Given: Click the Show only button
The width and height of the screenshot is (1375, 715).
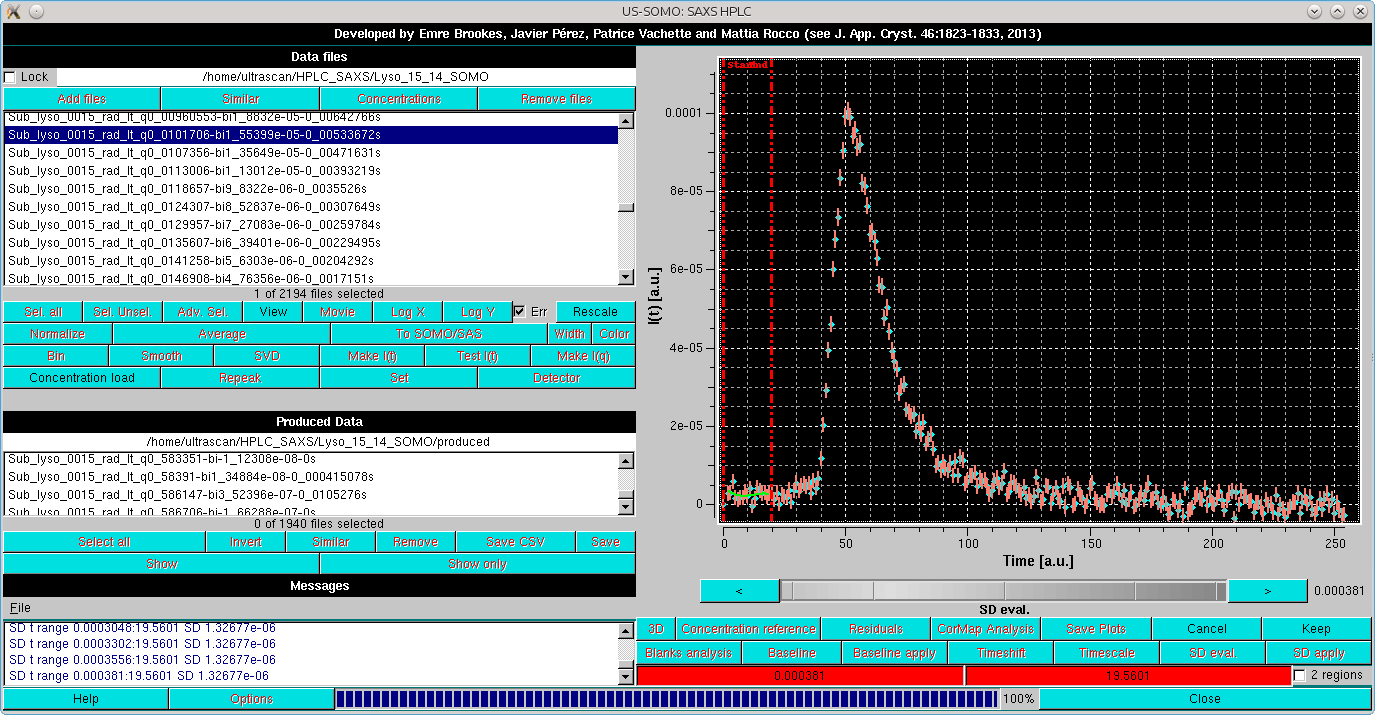Looking at the screenshot, I should pos(478,564).
